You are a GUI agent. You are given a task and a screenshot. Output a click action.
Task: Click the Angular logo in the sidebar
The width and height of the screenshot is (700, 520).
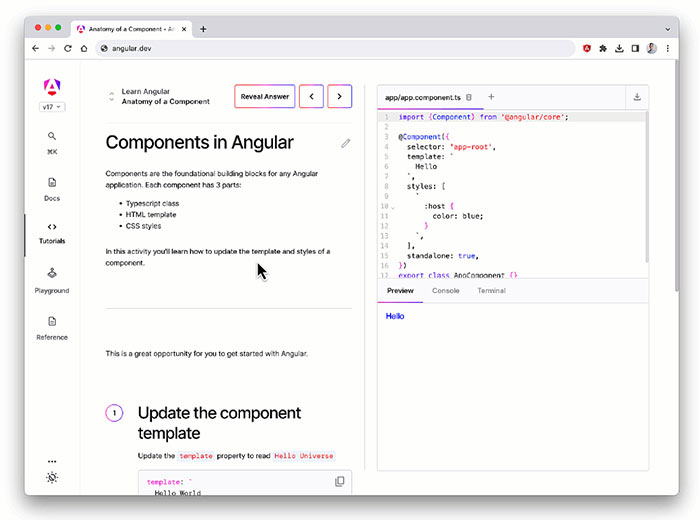click(52, 87)
